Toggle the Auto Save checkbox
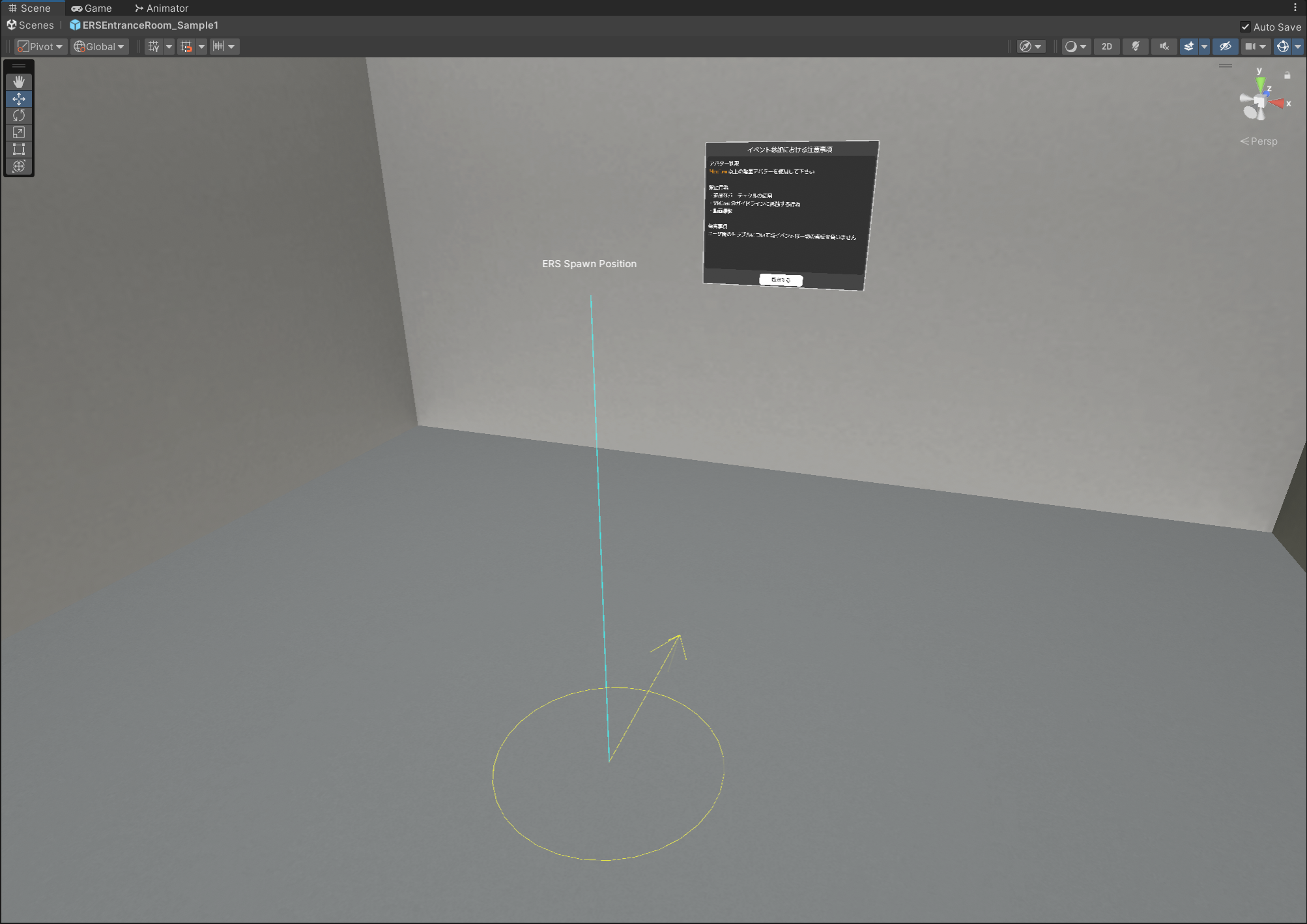This screenshot has width=1307, height=924. pos(1245,27)
